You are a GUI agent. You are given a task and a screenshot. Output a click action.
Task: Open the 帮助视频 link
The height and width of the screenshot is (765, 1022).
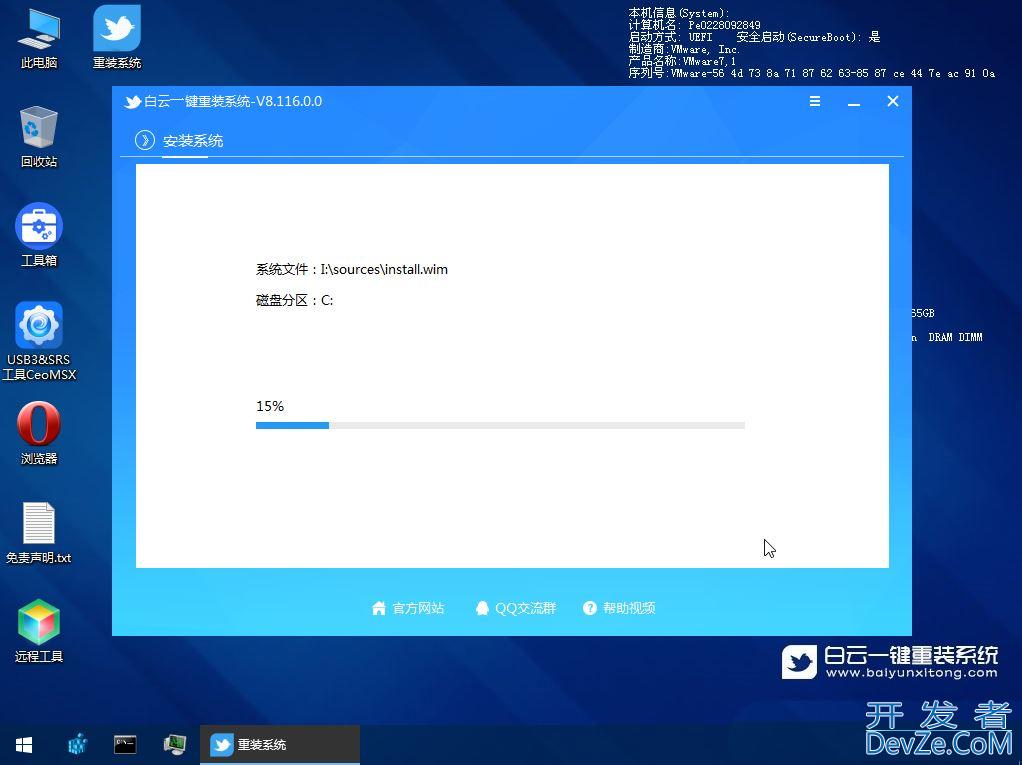[619, 608]
